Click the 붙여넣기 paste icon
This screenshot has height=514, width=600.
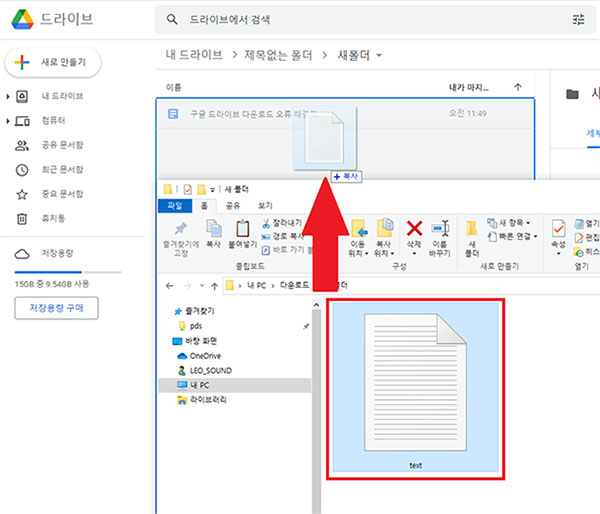coord(243,228)
